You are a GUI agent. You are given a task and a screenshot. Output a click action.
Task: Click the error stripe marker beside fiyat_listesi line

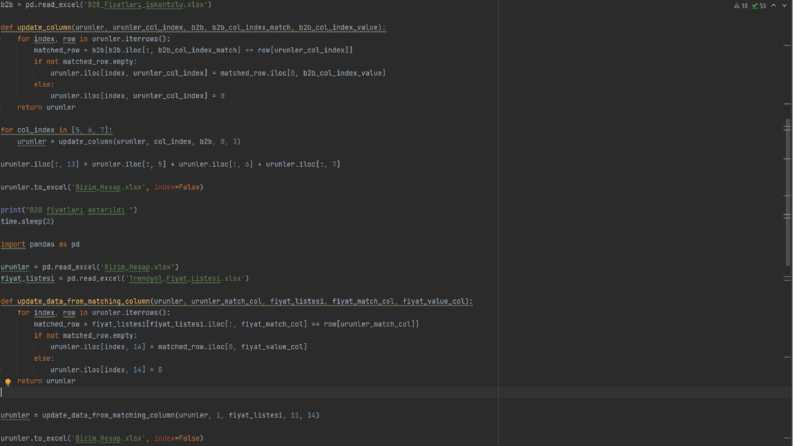point(787,278)
